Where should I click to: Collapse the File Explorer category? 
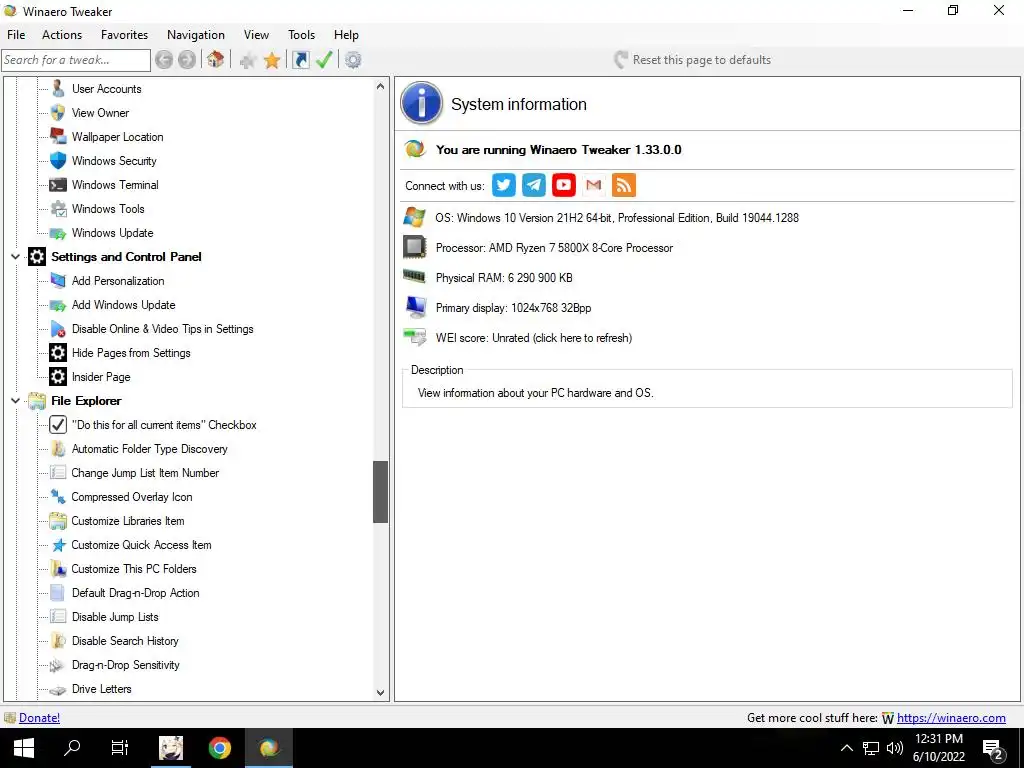(x=15, y=400)
